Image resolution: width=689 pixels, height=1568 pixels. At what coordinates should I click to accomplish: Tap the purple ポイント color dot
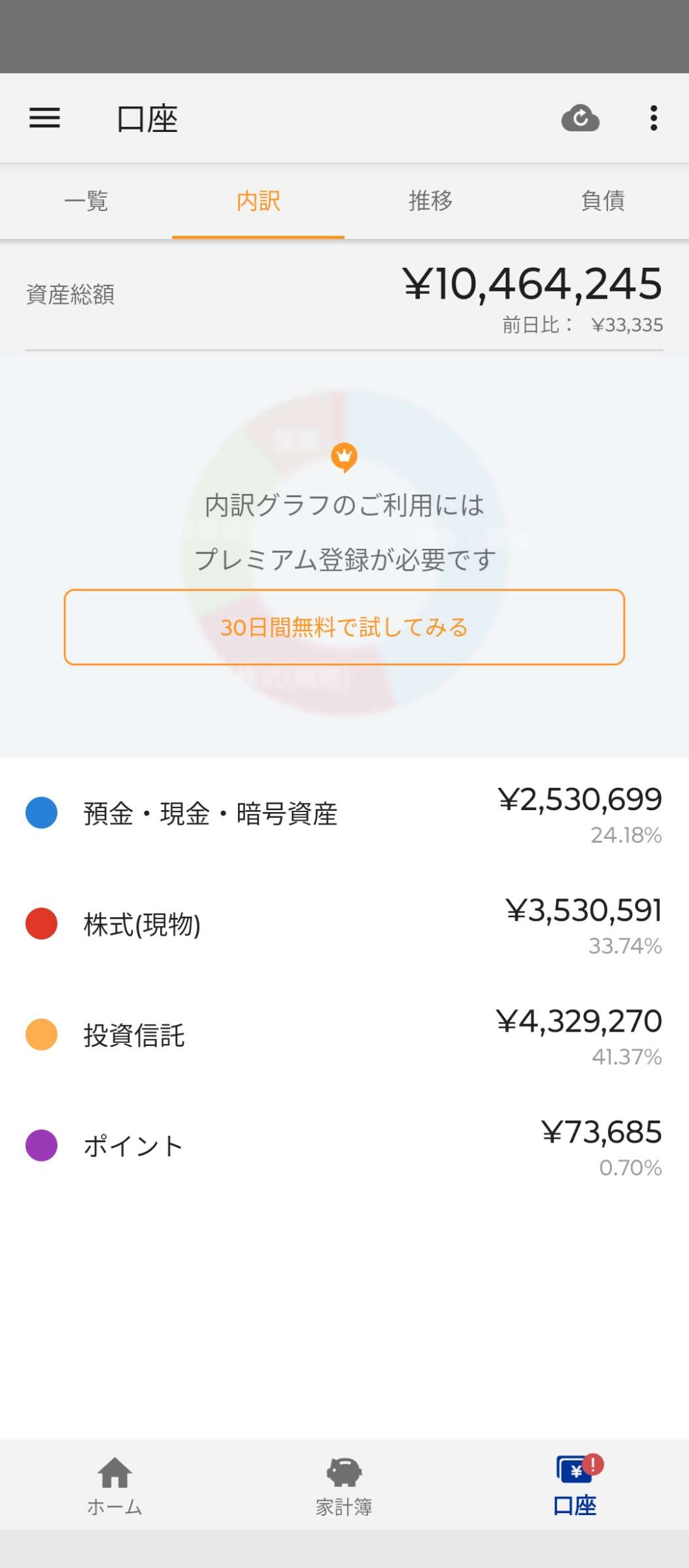click(x=41, y=1145)
